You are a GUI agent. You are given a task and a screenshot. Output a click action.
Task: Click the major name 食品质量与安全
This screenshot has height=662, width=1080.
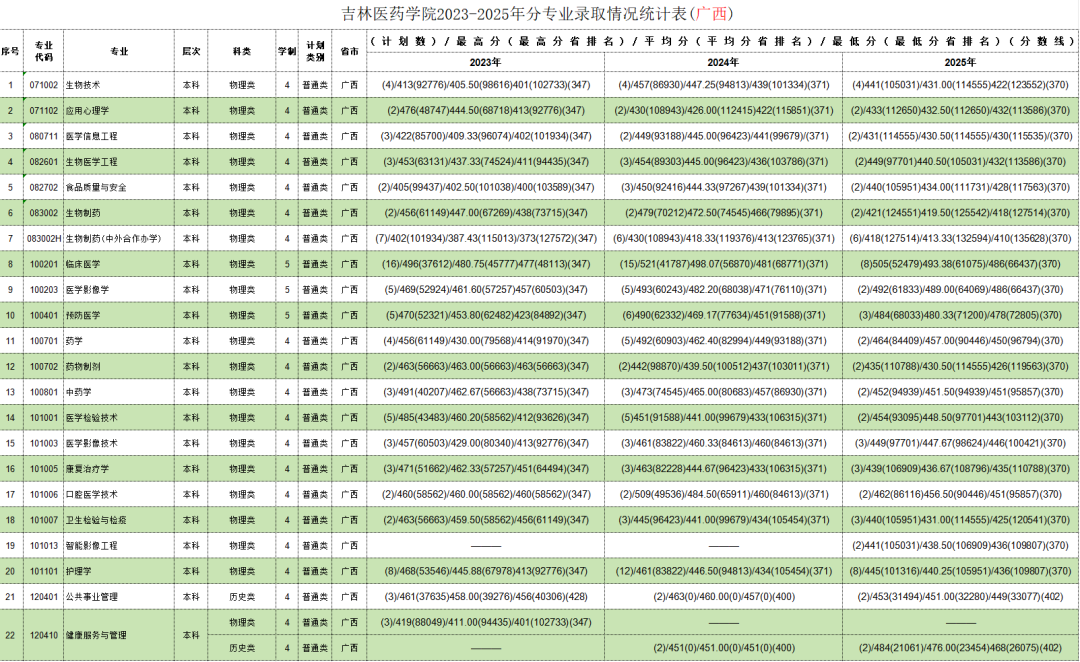click(96, 187)
